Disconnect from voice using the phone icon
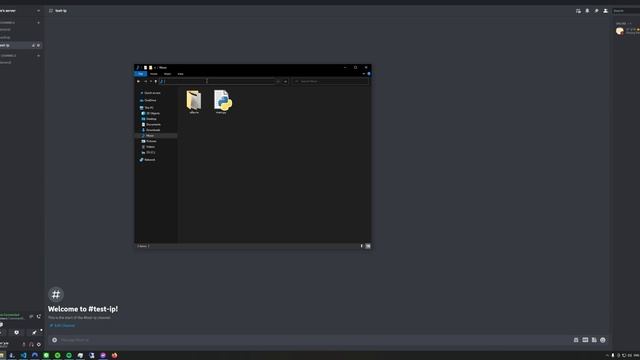 pos(39,316)
